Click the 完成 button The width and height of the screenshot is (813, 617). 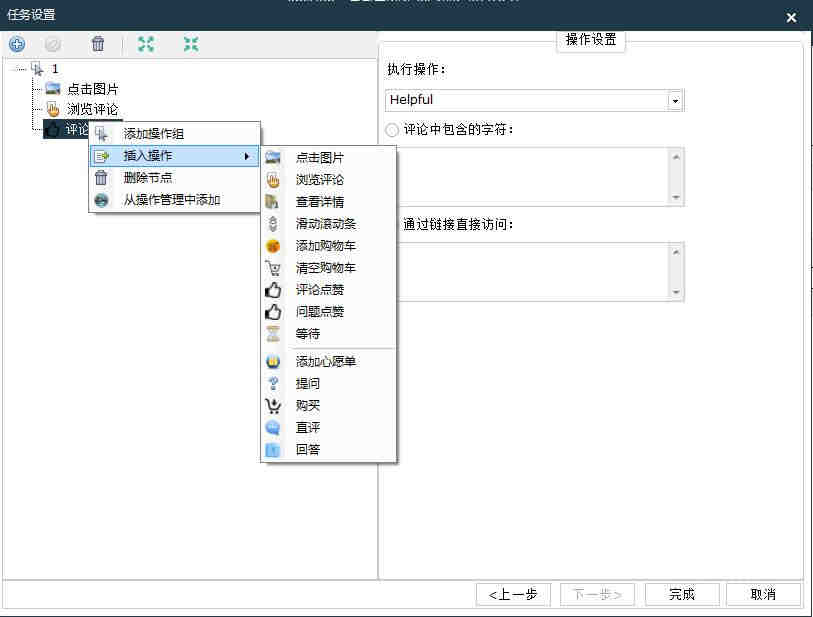(682, 594)
